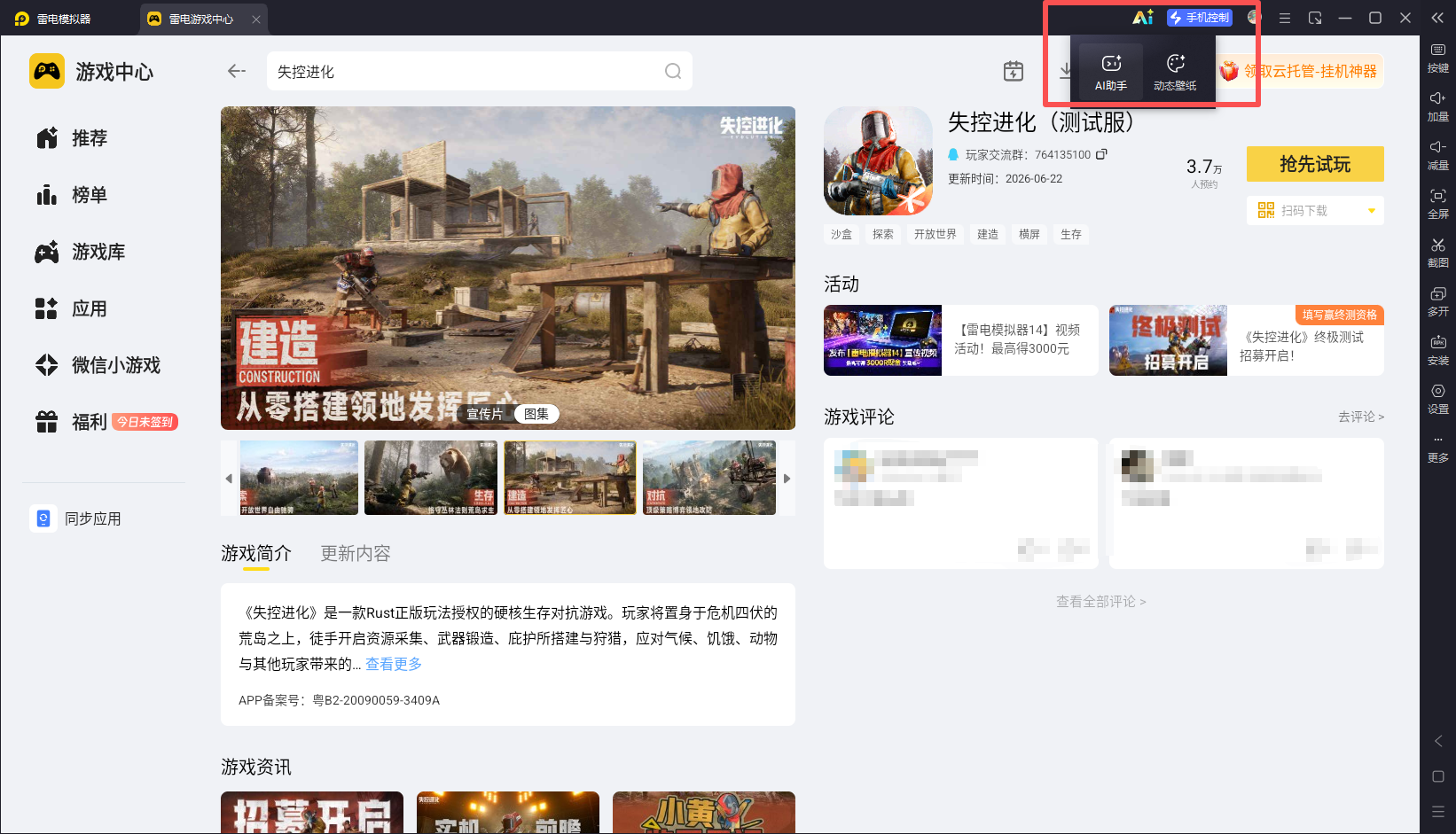Decrease volume with 减量 icon
This screenshot has height=834, width=1456.
coord(1438,156)
